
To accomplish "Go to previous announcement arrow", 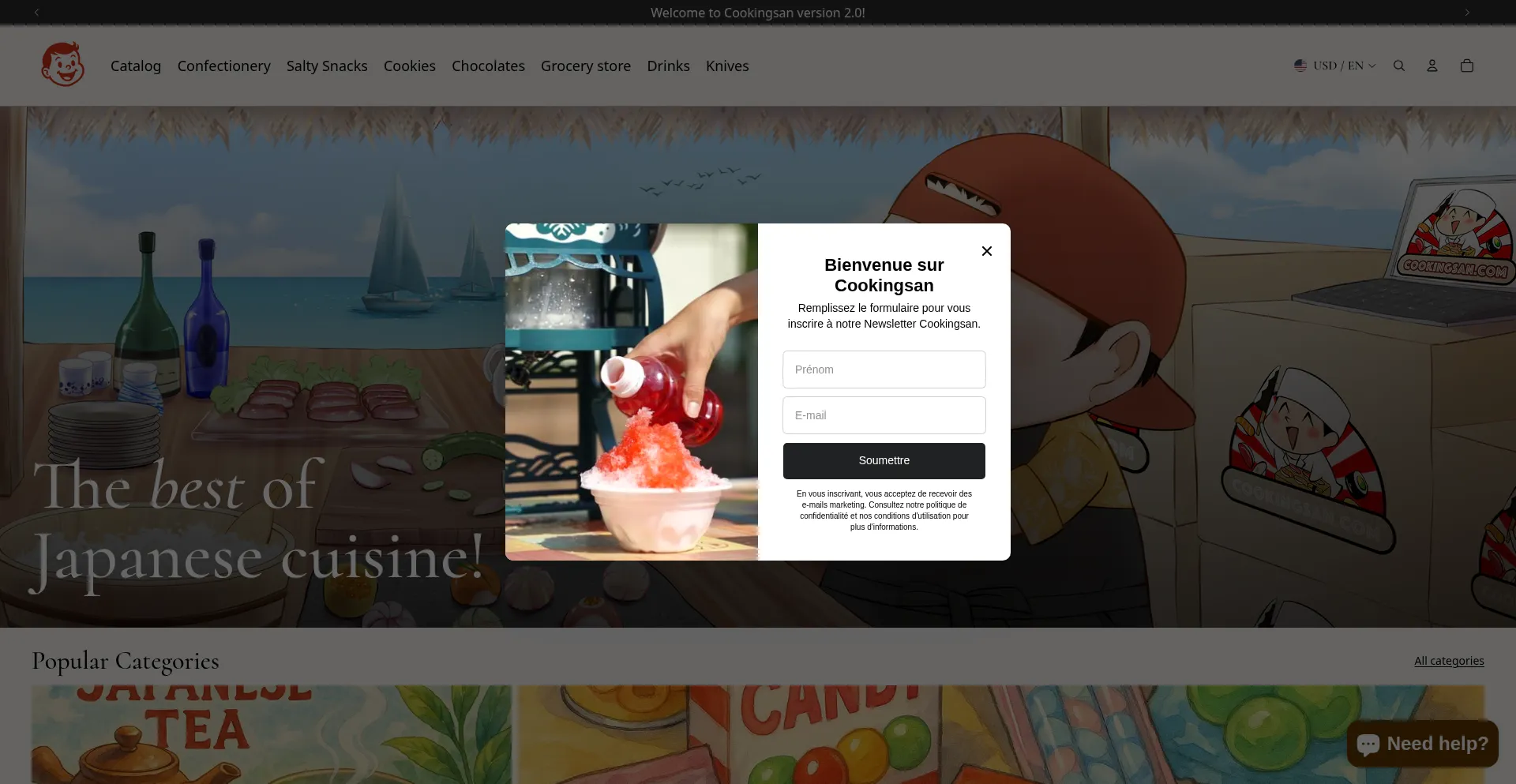I will (x=36, y=13).
